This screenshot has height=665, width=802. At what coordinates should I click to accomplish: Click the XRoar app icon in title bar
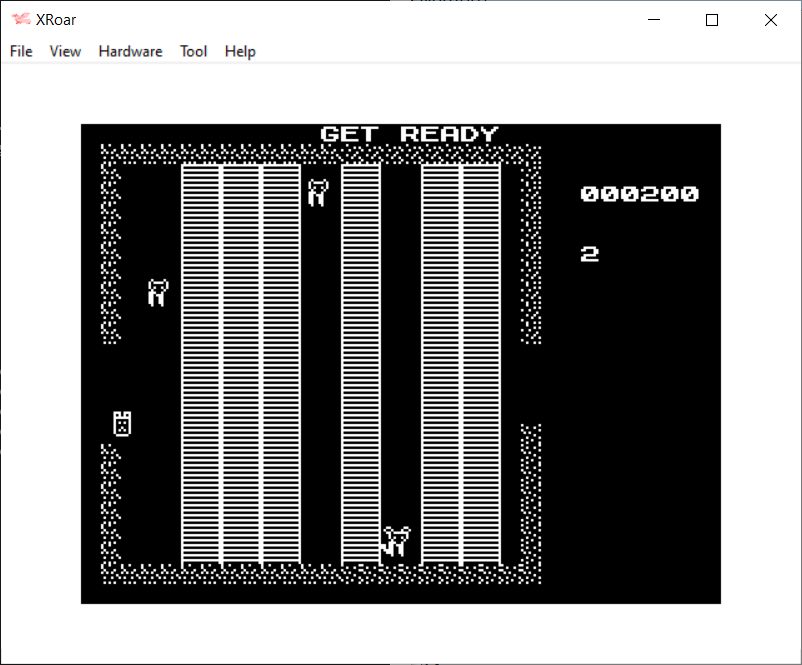[20, 20]
